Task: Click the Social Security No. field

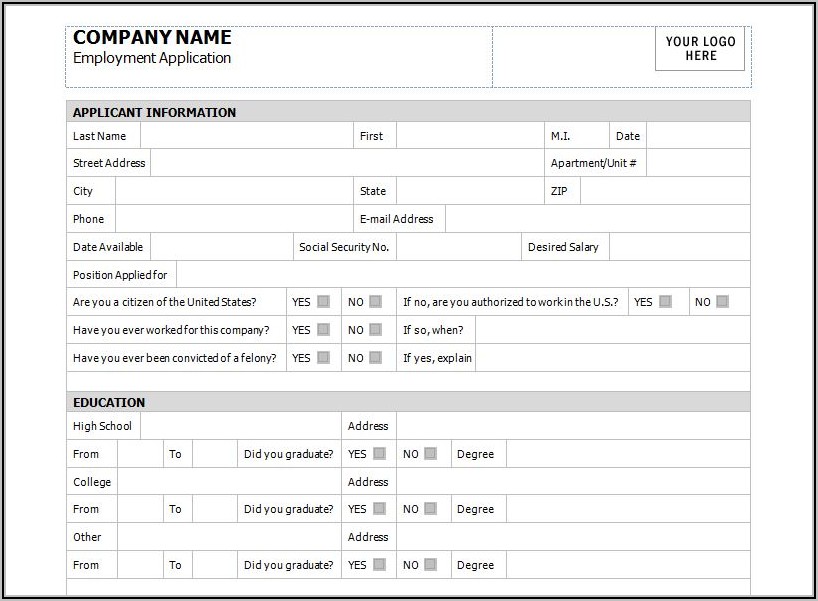Action: [458, 247]
